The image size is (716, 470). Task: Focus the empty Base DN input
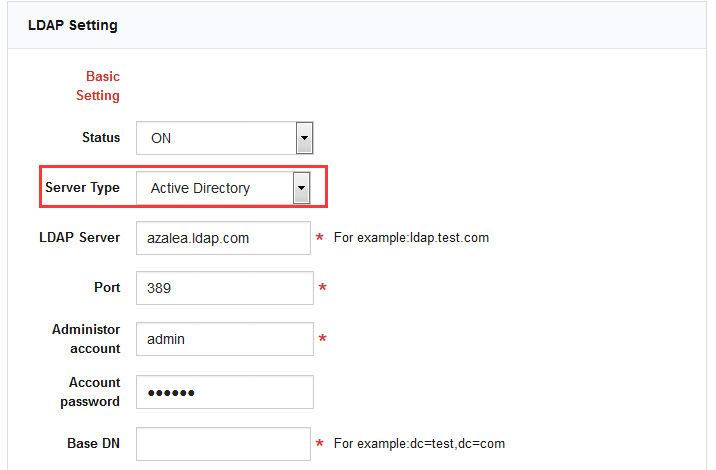(224, 443)
